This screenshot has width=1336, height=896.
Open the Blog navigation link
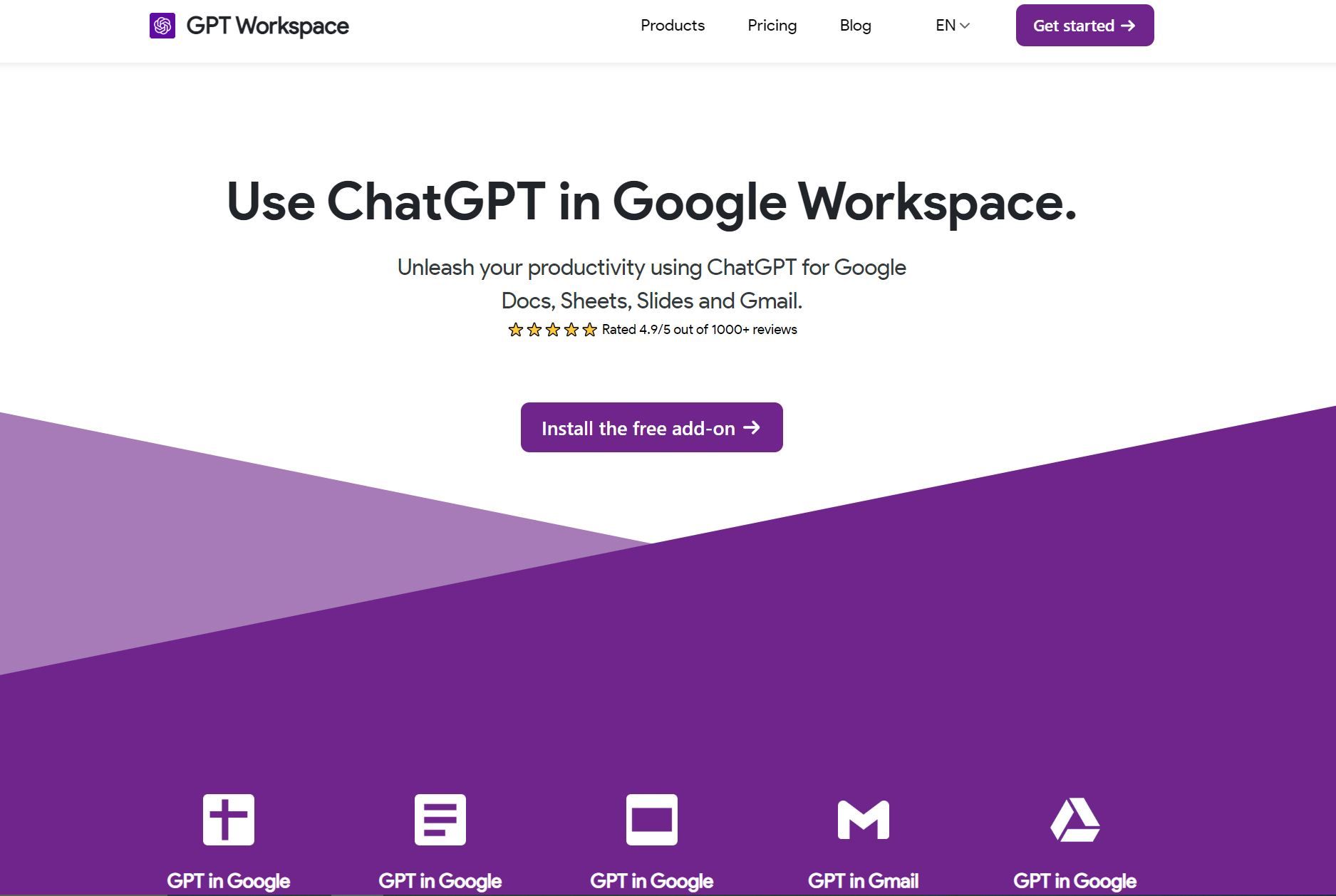(856, 26)
